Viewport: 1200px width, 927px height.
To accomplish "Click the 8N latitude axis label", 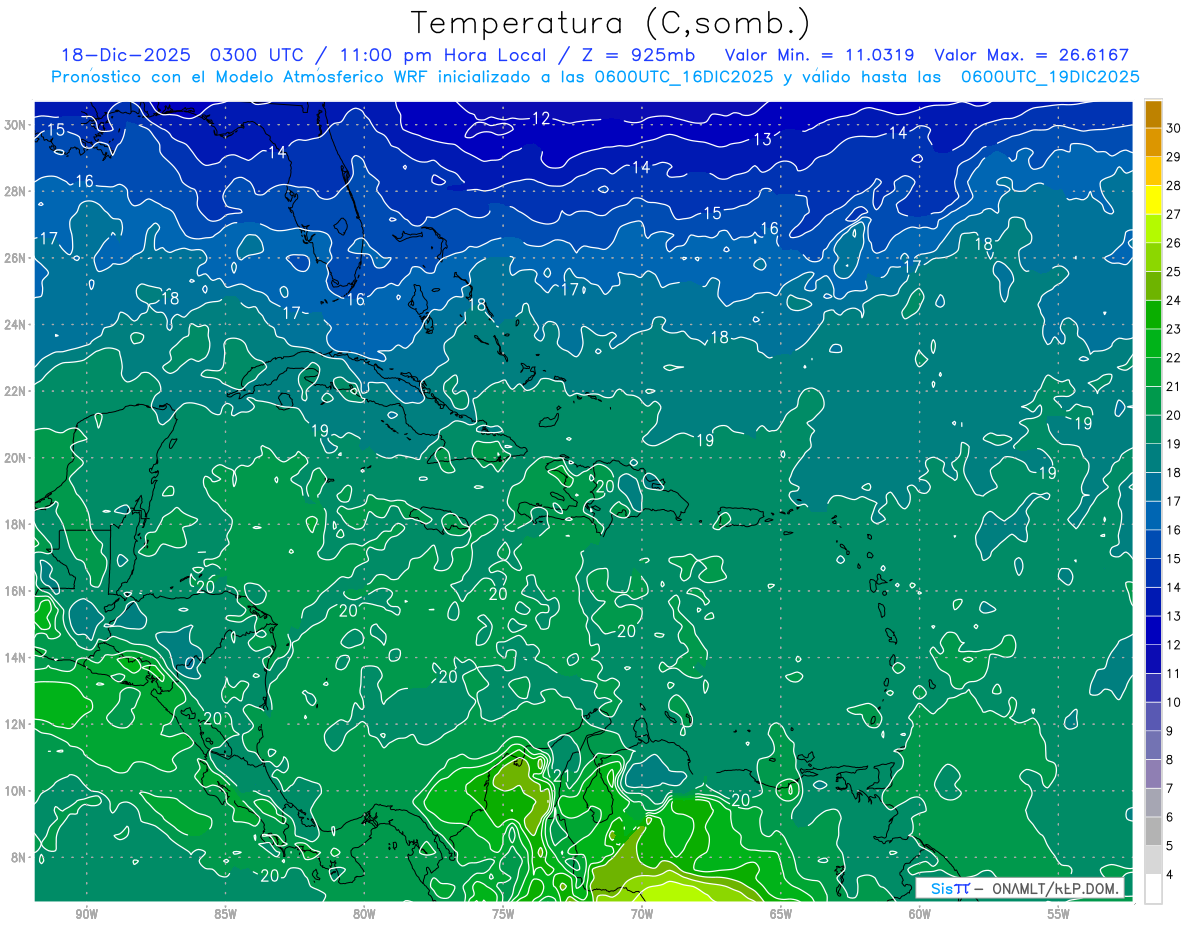I will [x=20, y=857].
